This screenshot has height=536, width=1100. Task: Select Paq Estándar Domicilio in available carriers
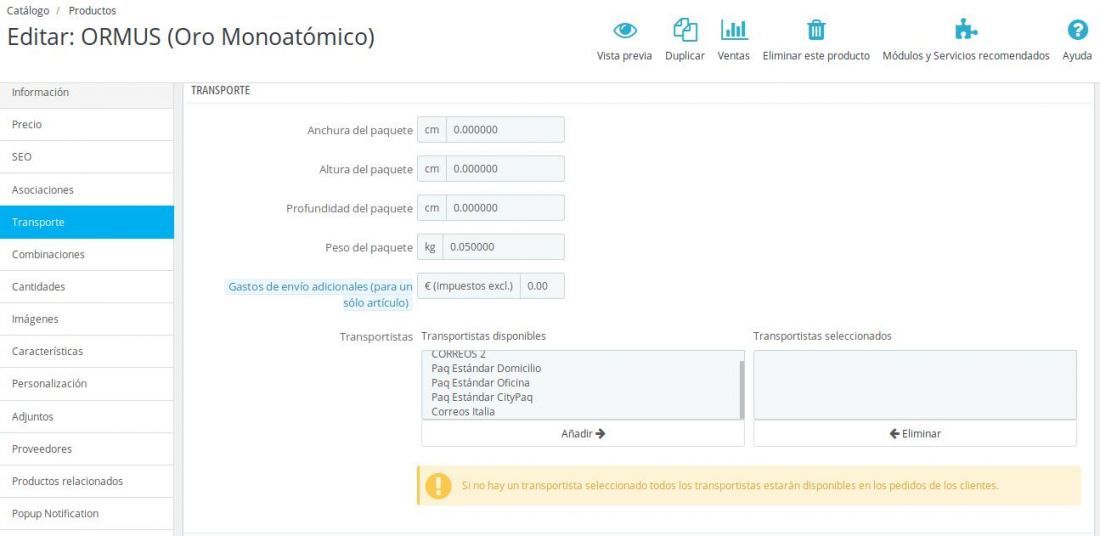coord(486,368)
